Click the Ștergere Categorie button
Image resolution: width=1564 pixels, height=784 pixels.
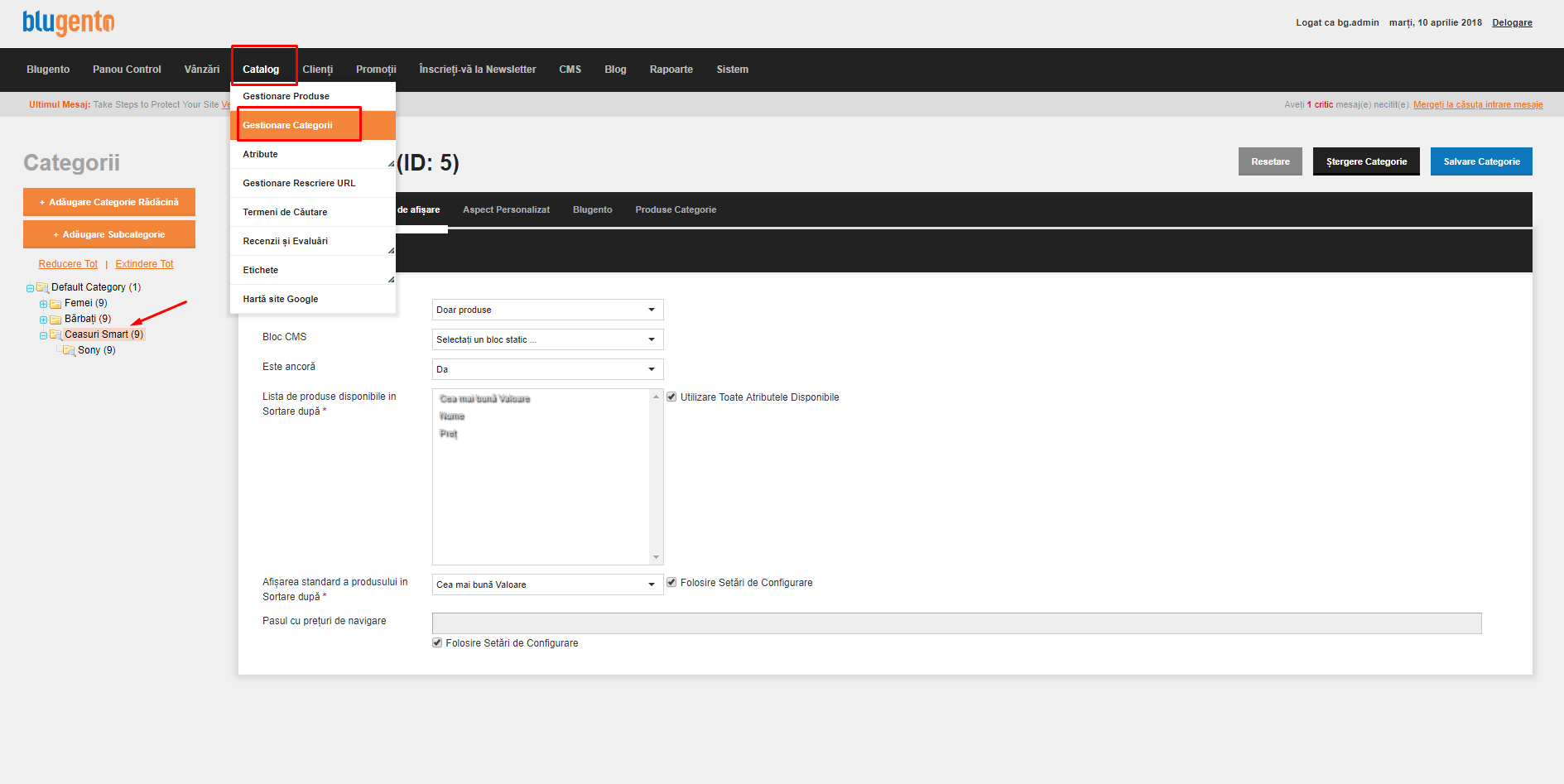pyautogui.click(x=1366, y=161)
